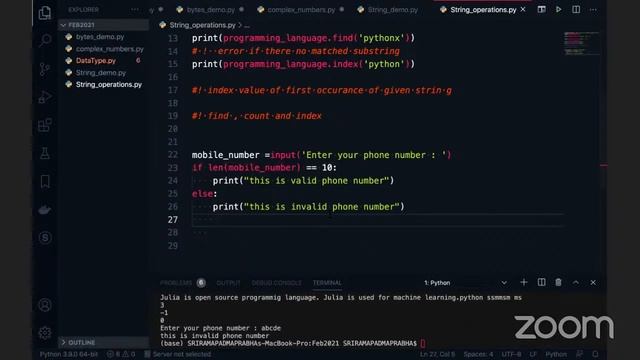Click the breadcrumb ellipsis symbol
Viewport: 640px width, 360px height.
(247, 25)
